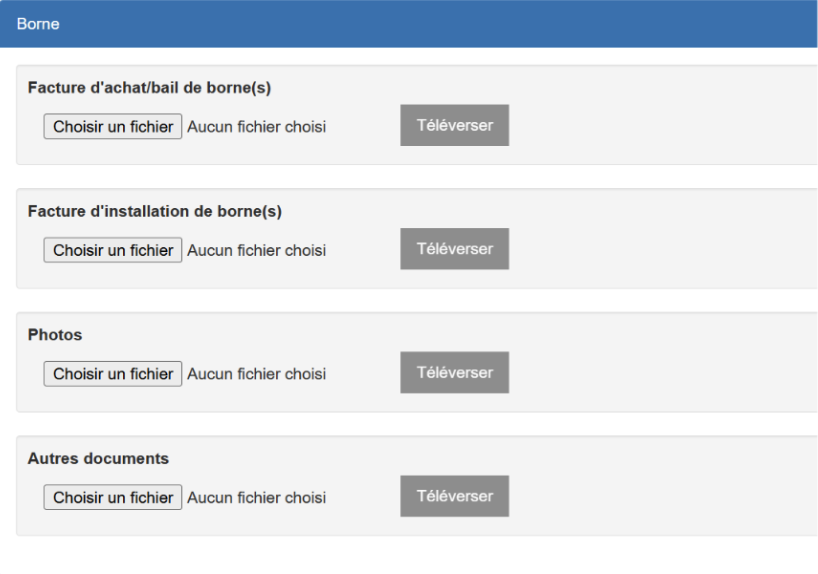Click empty space right of the Photos Téléverser button
This screenshot has width=818, height=574.
pyautogui.click(x=663, y=373)
